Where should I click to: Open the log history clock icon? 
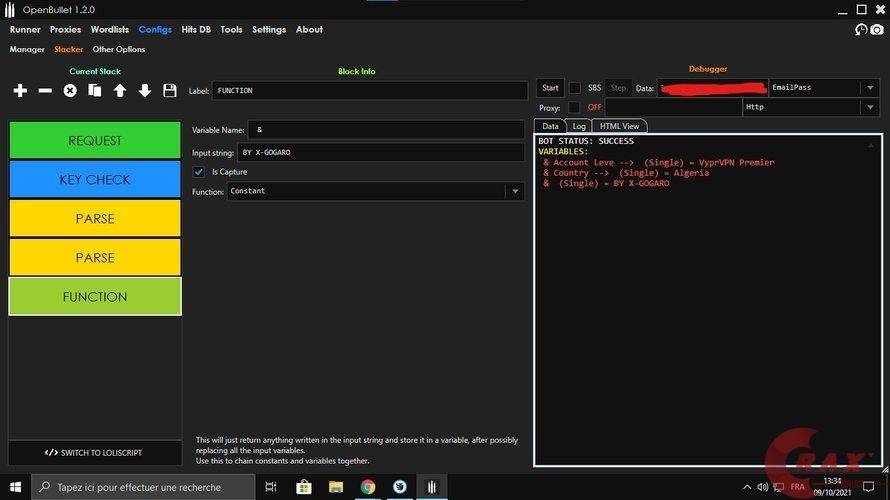(861, 30)
